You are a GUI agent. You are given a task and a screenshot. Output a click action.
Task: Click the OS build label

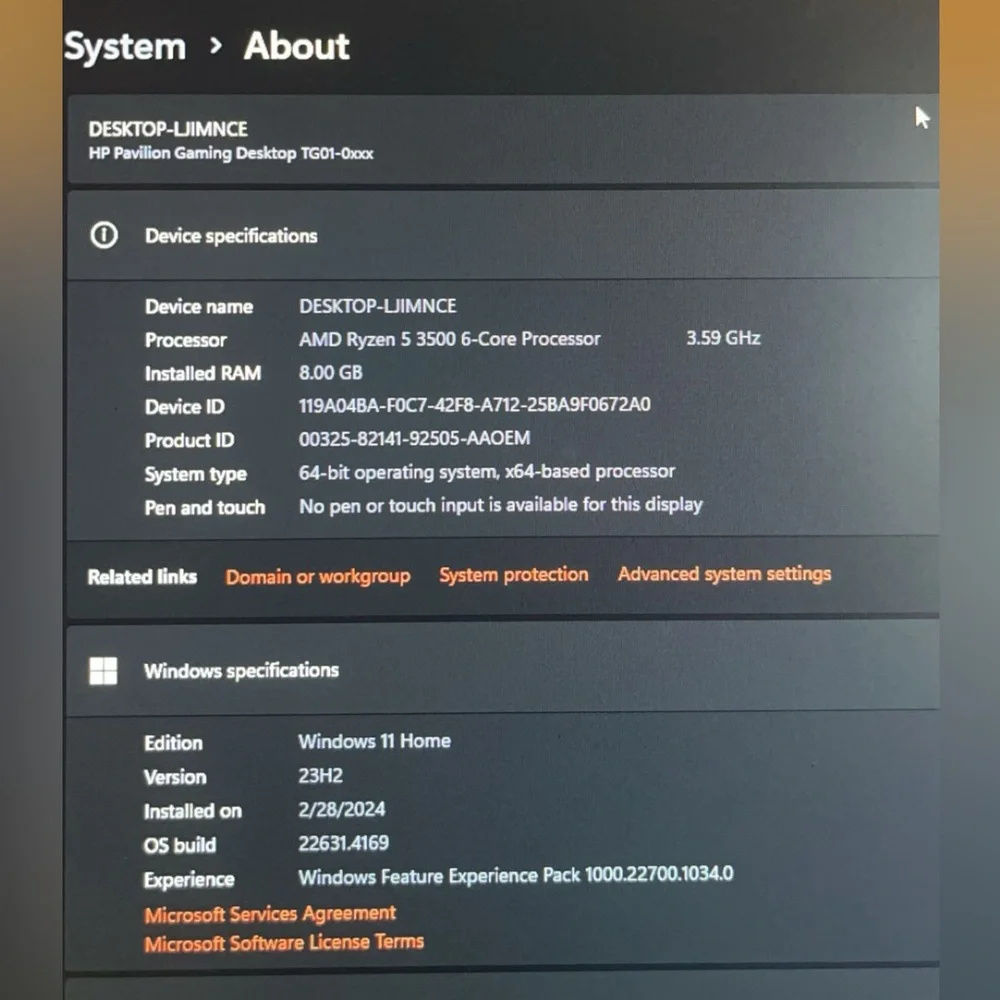[x=180, y=846]
